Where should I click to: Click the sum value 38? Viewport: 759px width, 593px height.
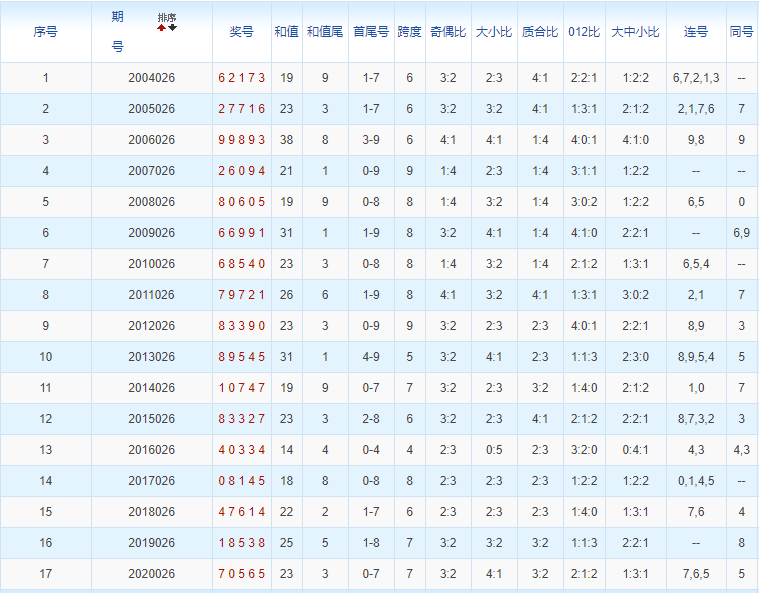(287, 140)
